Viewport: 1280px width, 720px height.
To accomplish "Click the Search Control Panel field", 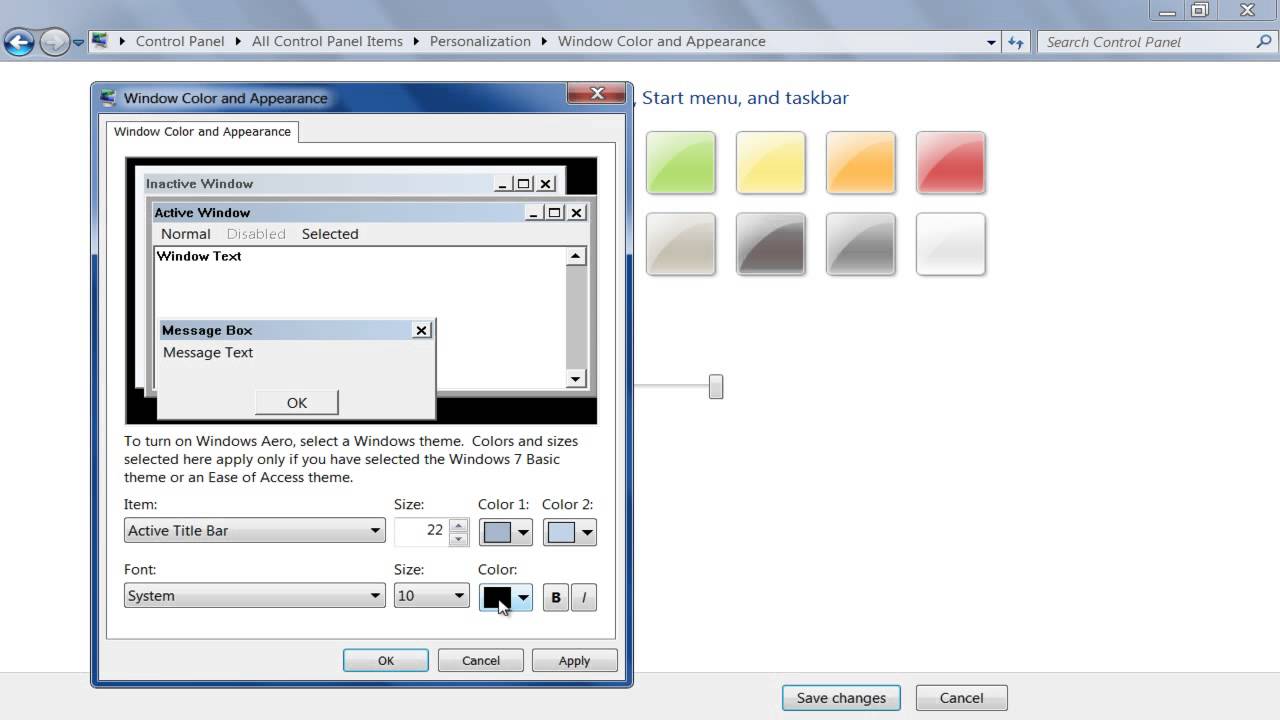I will [1145, 42].
